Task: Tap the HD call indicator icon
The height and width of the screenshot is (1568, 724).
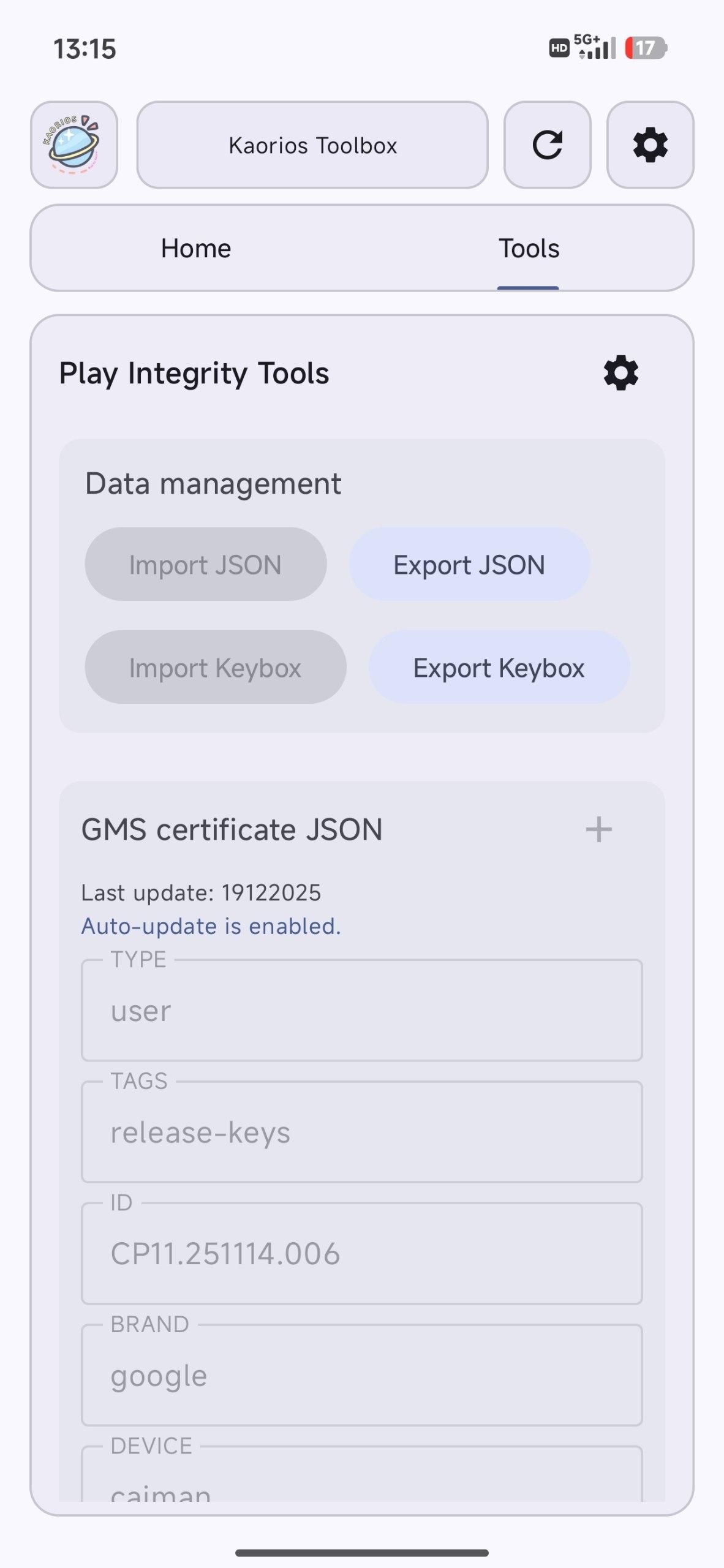Action: pyautogui.click(x=559, y=48)
